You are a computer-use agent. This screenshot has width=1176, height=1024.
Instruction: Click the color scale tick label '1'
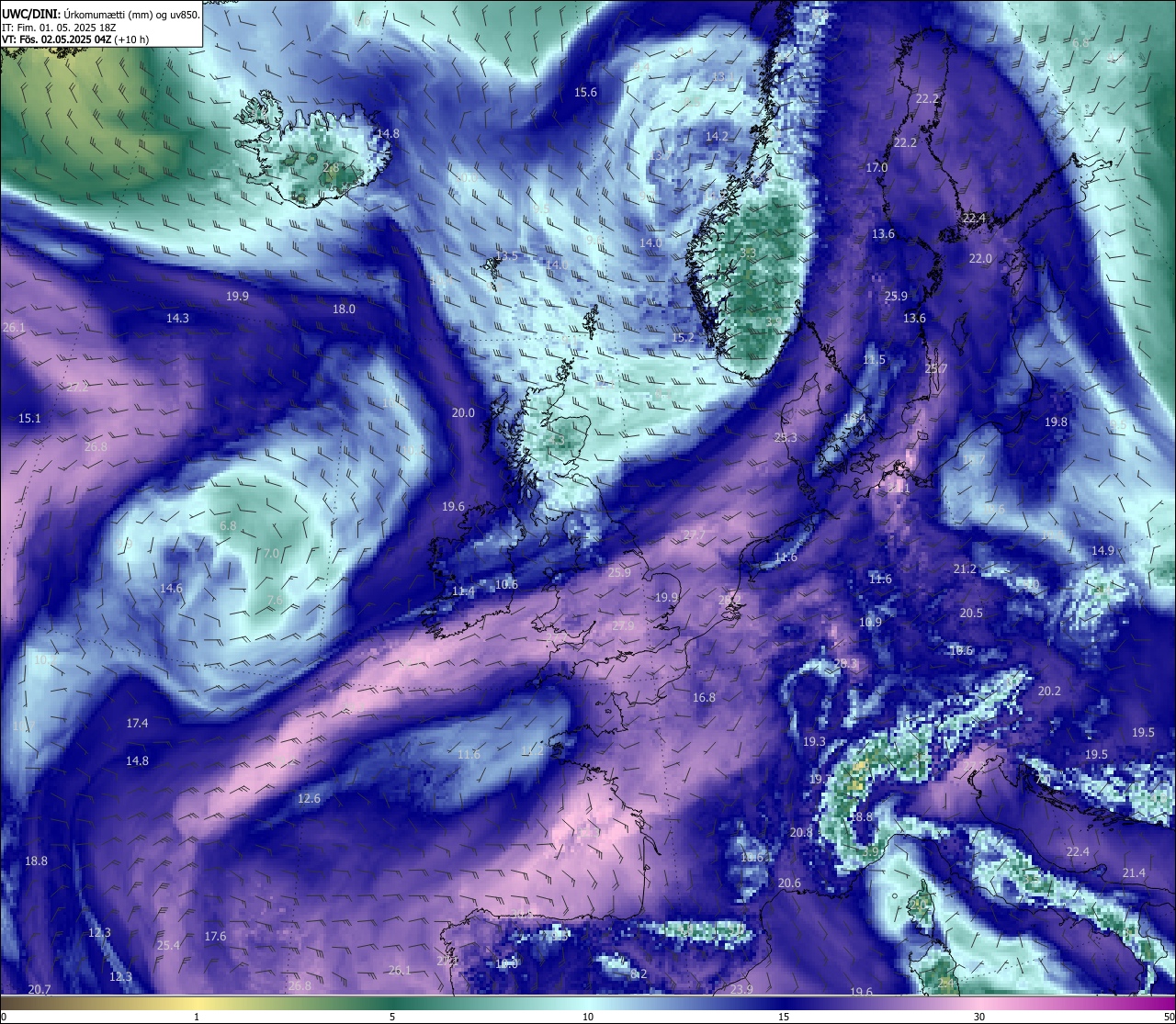coord(197,1017)
